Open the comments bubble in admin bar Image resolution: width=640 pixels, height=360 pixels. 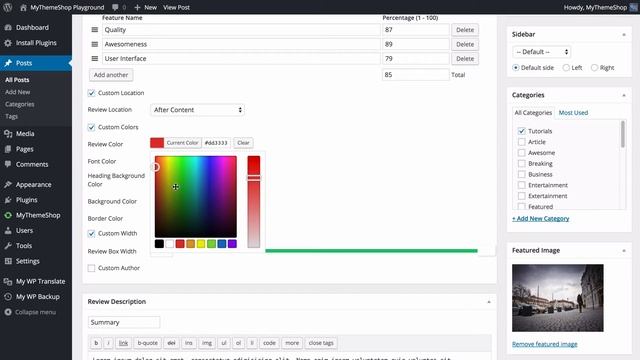tap(116, 7)
